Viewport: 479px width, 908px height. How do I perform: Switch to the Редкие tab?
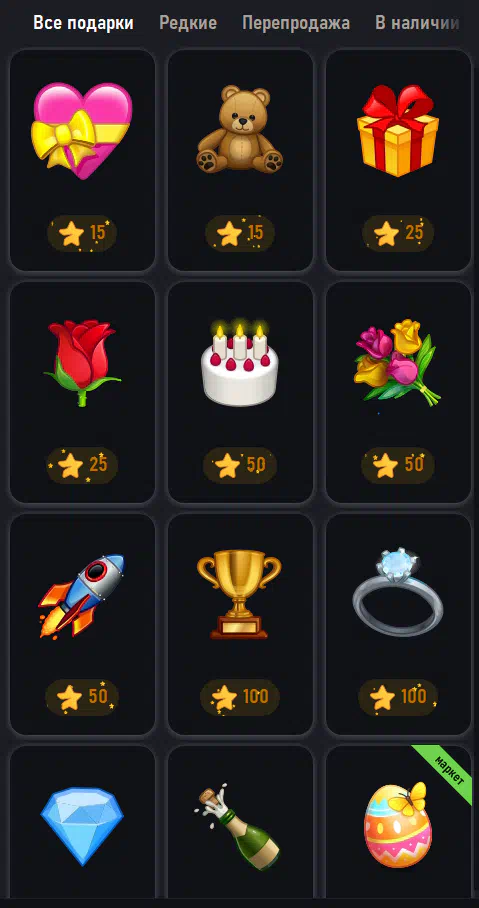(188, 23)
